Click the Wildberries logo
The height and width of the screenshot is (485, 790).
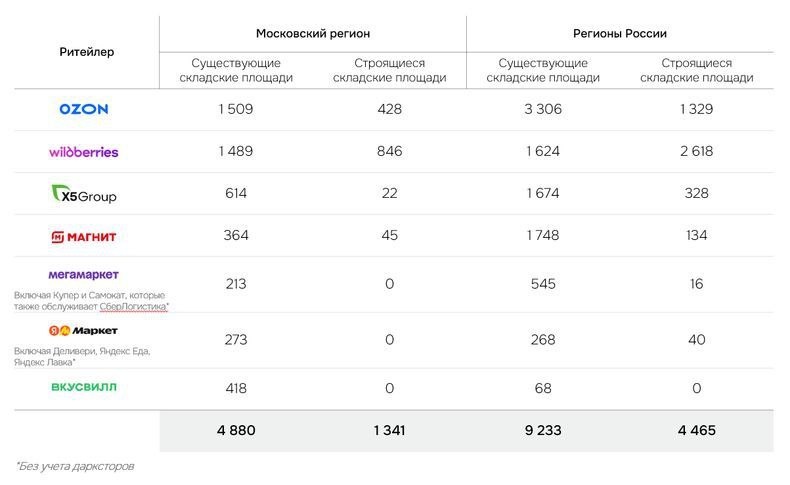pyautogui.click(x=84, y=152)
